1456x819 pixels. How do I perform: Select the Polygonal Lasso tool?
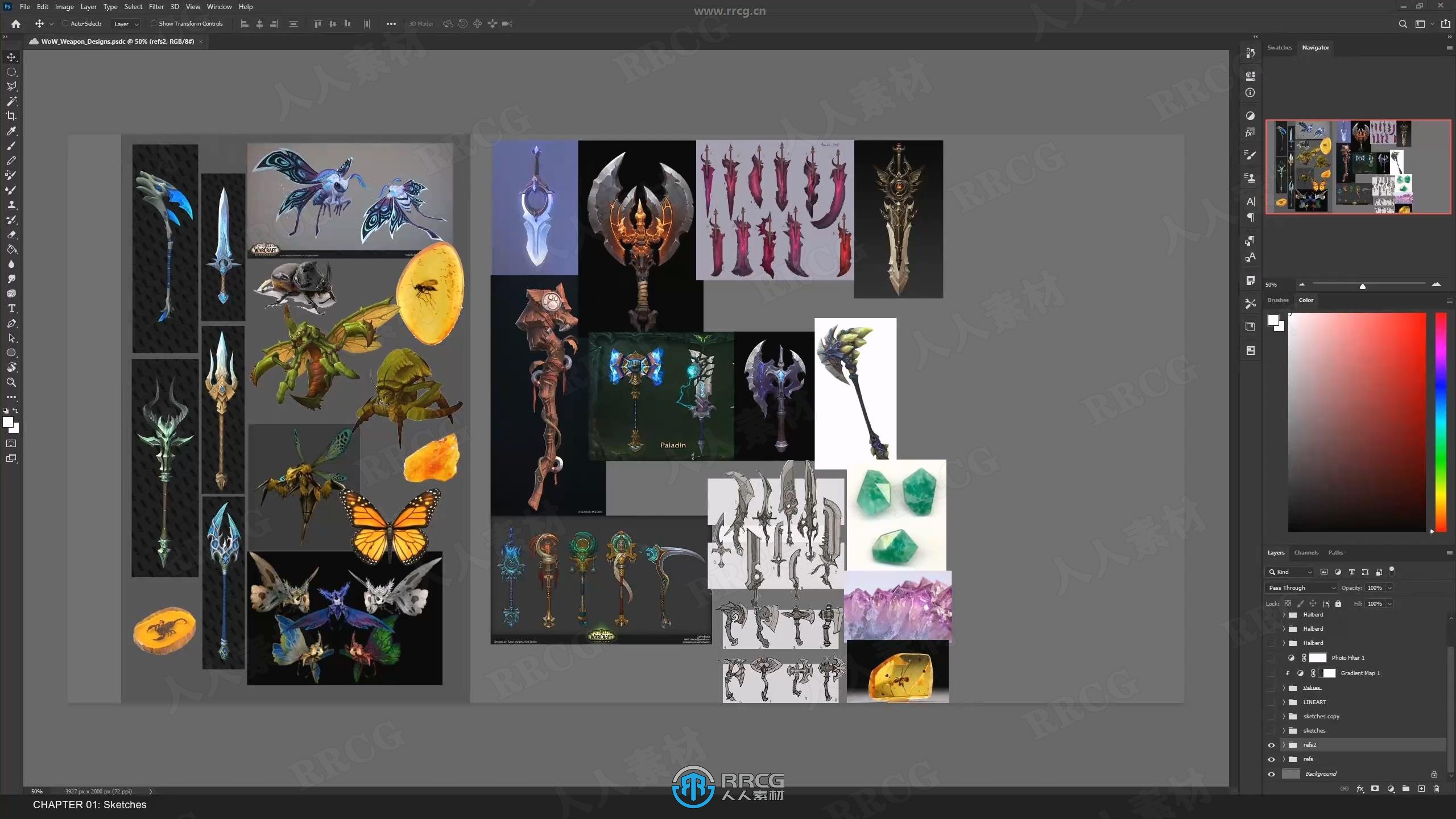11,86
